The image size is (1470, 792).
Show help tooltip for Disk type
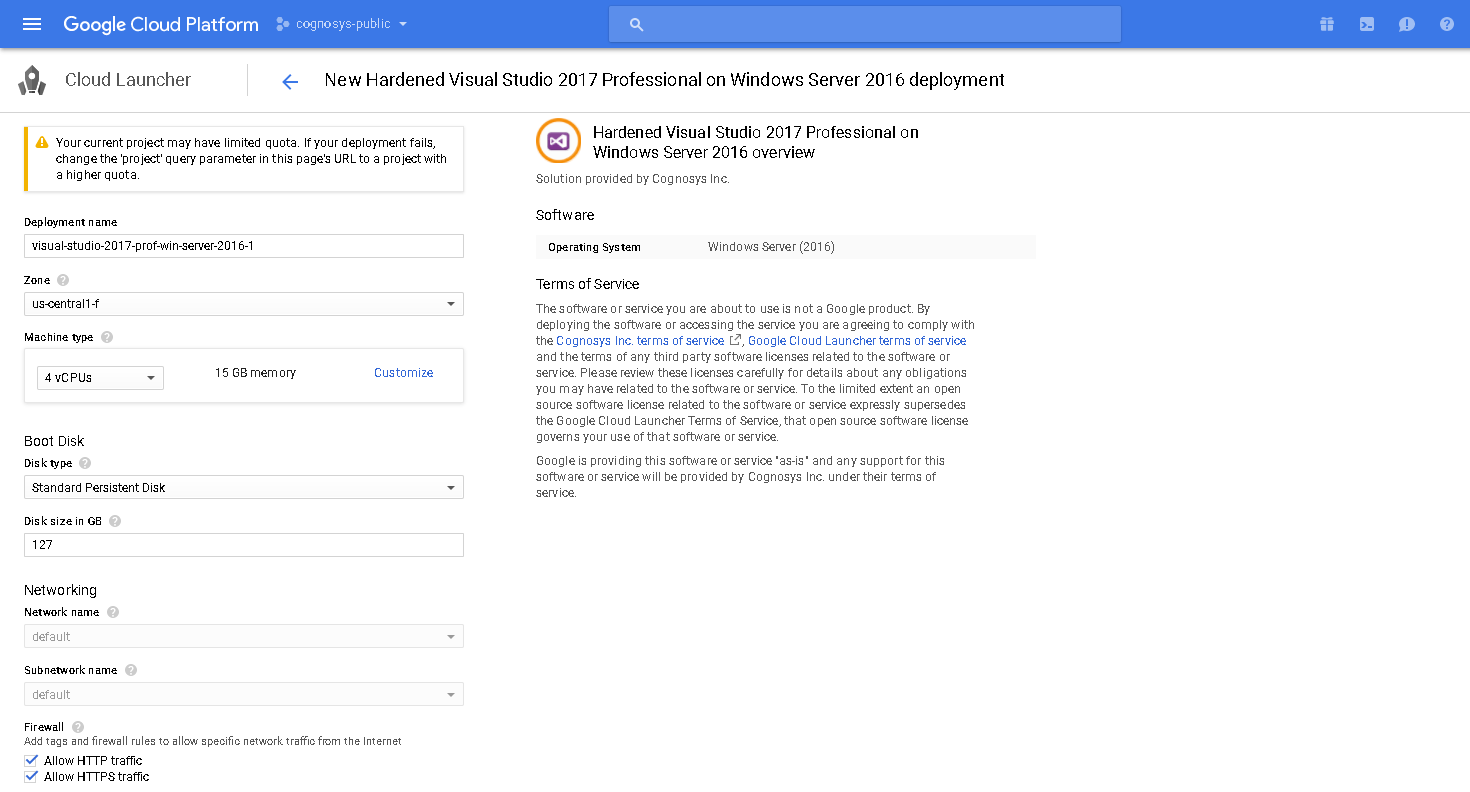tap(85, 463)
